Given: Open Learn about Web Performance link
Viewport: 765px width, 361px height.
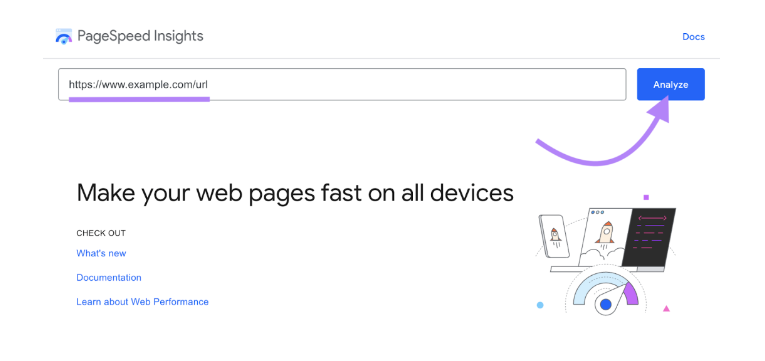Looking at the screenshot, I should click(142, 301).
